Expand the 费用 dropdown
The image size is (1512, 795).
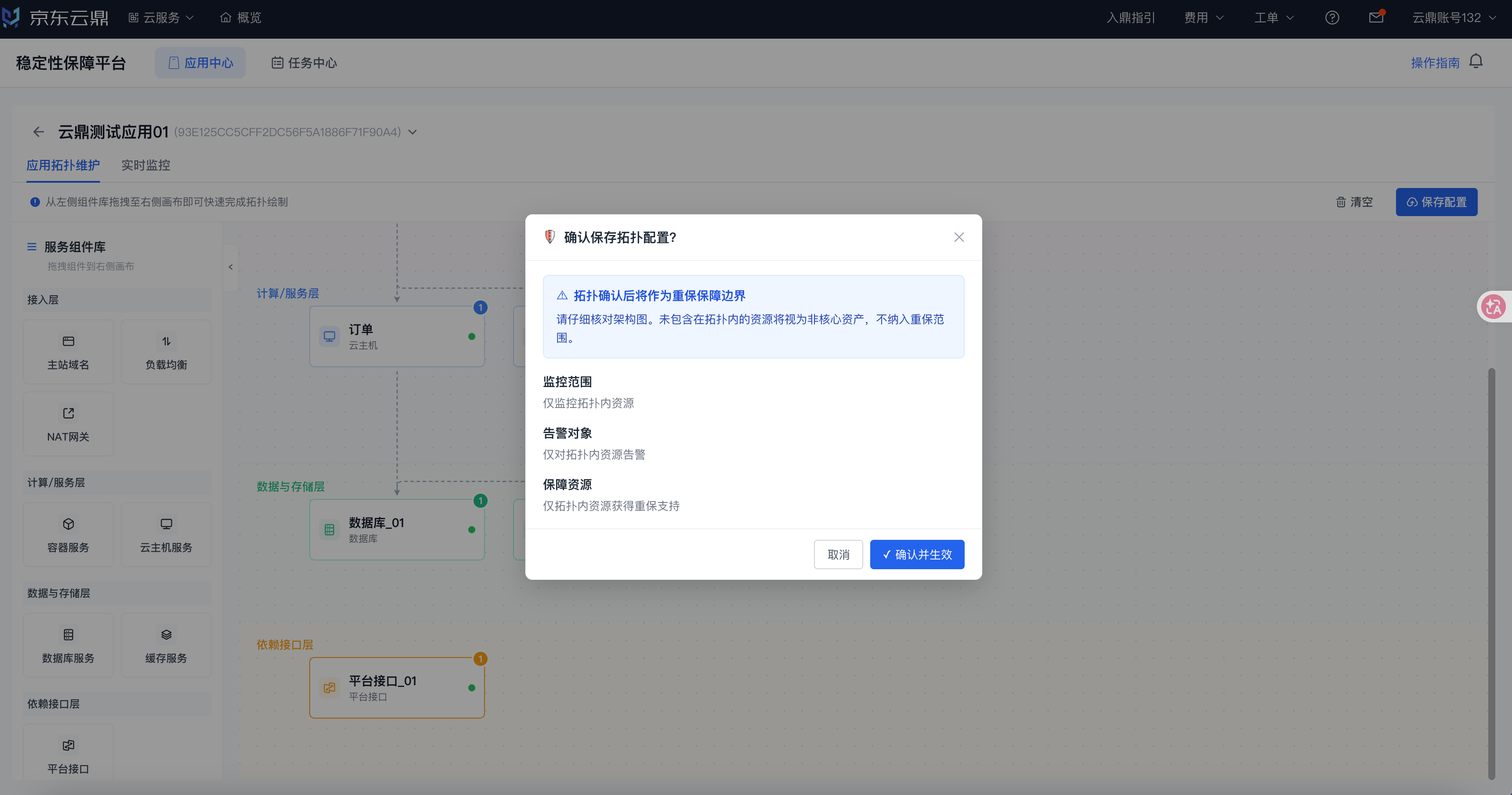pos(1203,18)
